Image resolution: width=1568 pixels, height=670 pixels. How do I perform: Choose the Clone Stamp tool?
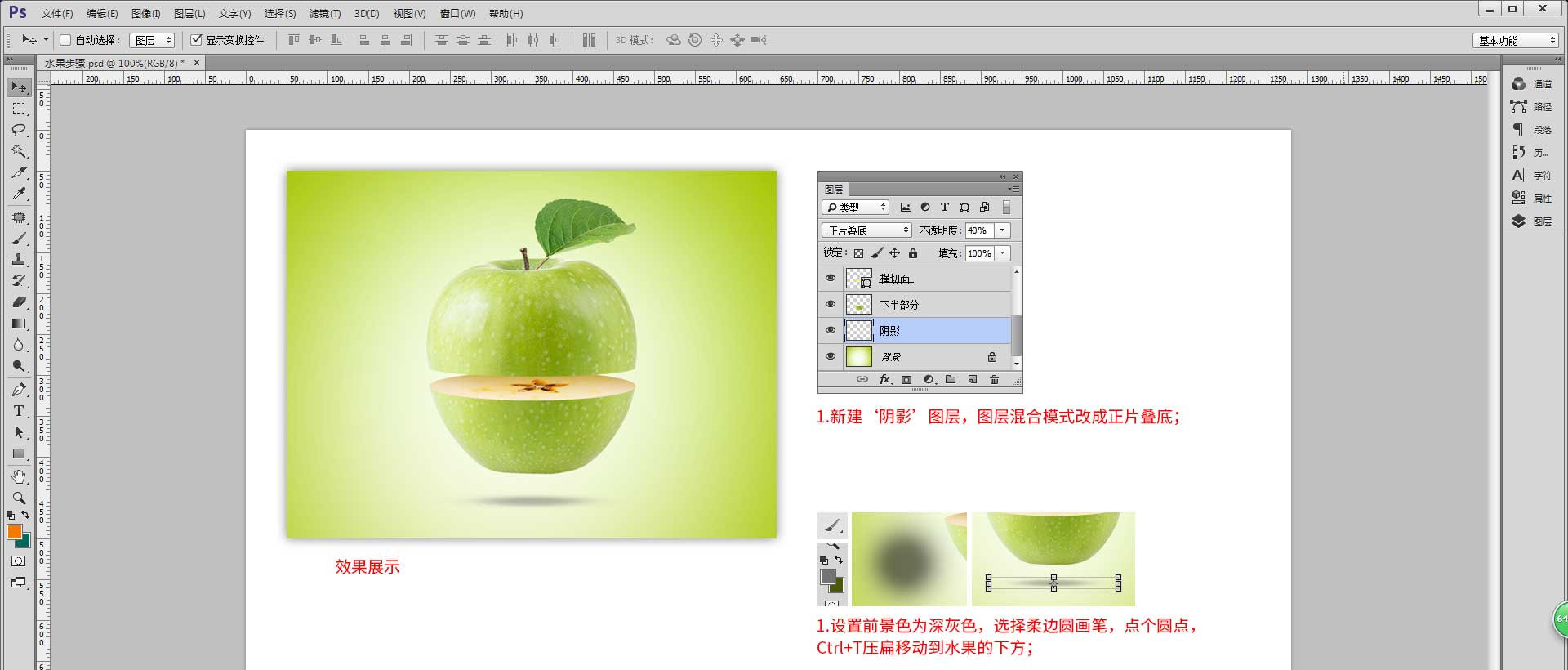click(x=19, y=260)
